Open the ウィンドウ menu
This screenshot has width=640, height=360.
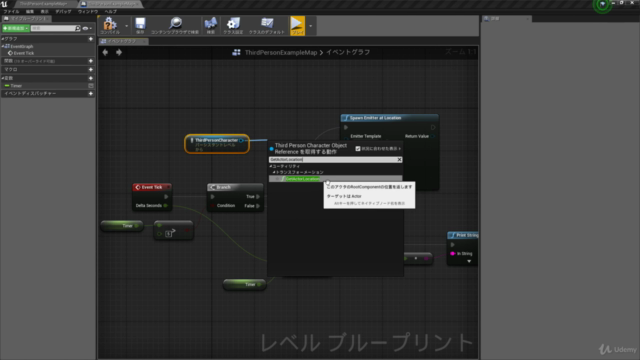point(88,11)
